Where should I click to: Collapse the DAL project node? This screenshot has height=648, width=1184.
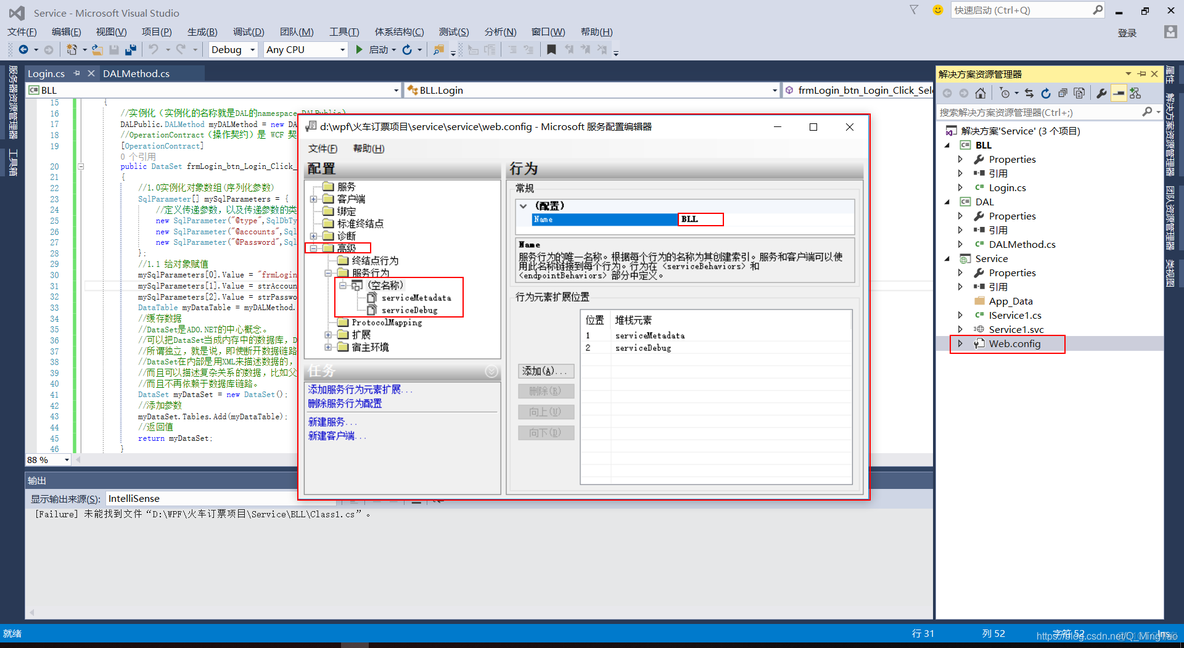tap(948, 202)
